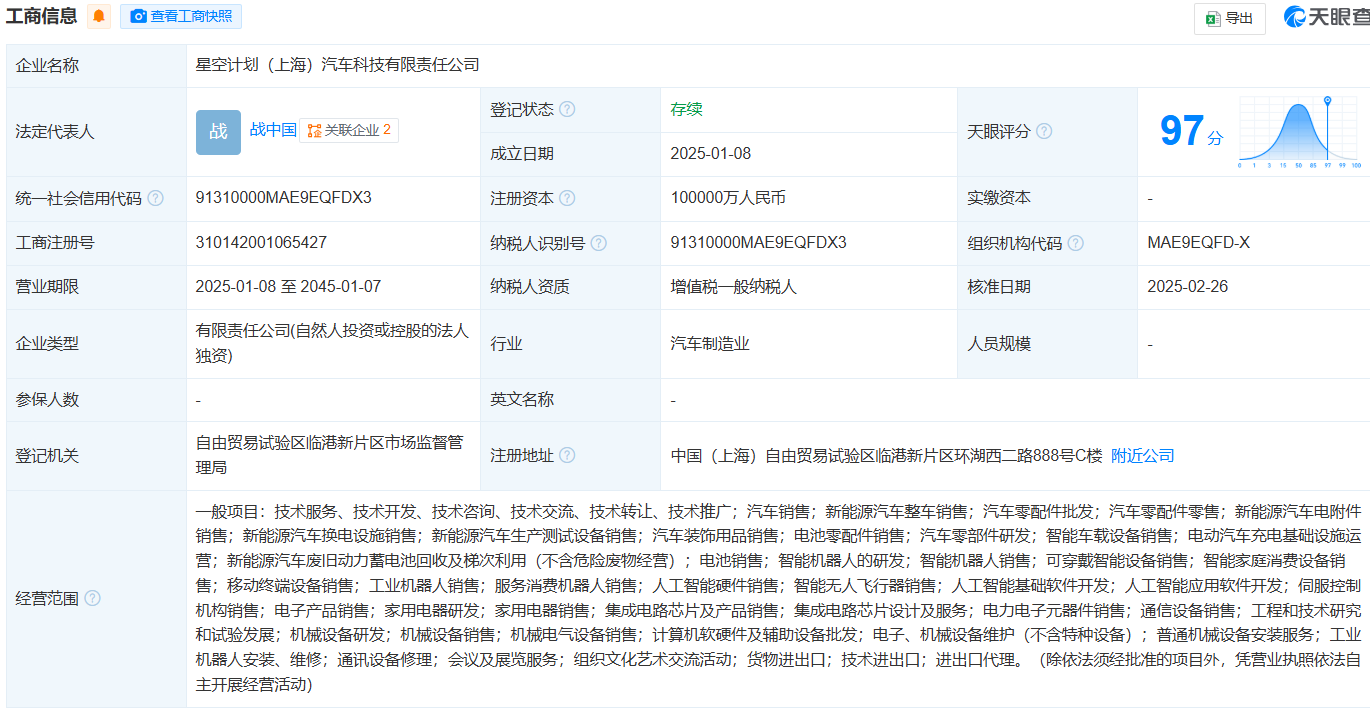Image resolution: width=1370 pixels, height=709 pixels.
Task: Click the 实缴资本 field label
Action: [999, 198]
